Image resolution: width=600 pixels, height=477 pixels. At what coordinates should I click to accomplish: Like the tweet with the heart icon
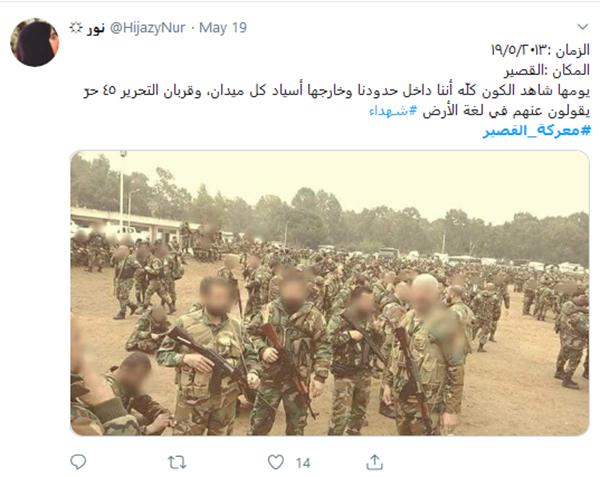(276, 462)
